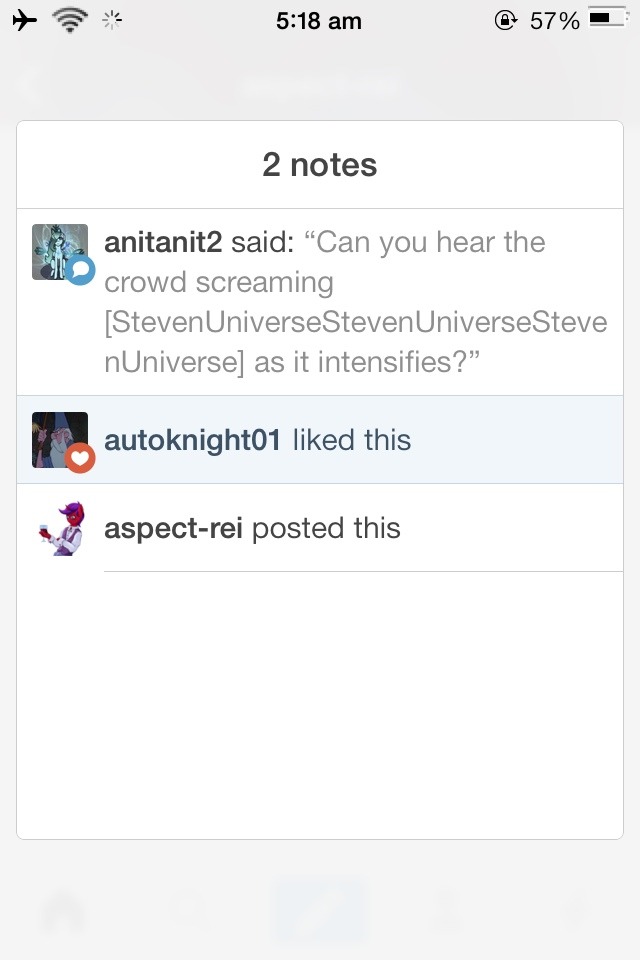Open anitanit2's avatar thumbnail

coord(59,252)
